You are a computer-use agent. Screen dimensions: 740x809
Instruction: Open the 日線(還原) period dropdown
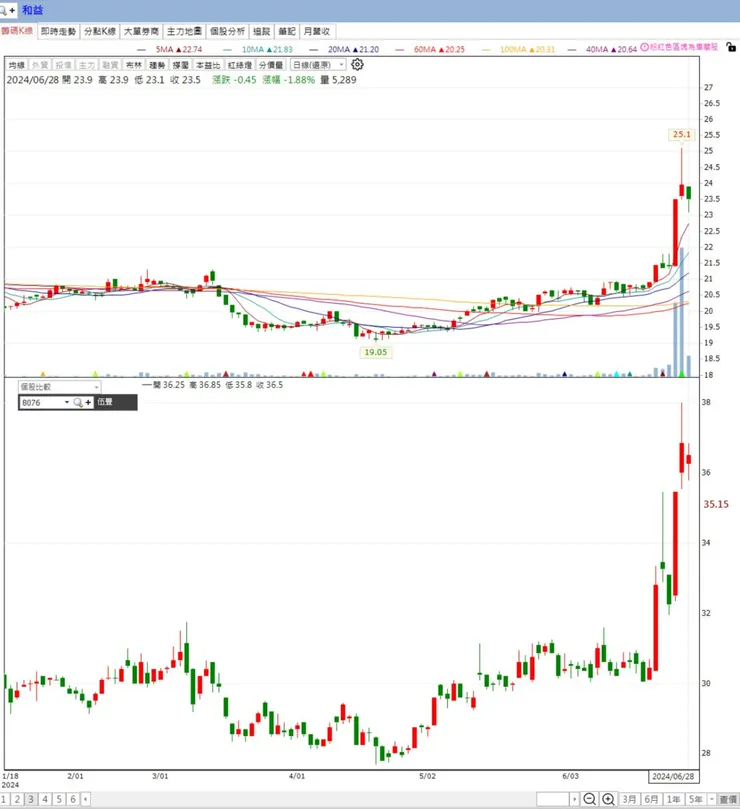[318, 65]
